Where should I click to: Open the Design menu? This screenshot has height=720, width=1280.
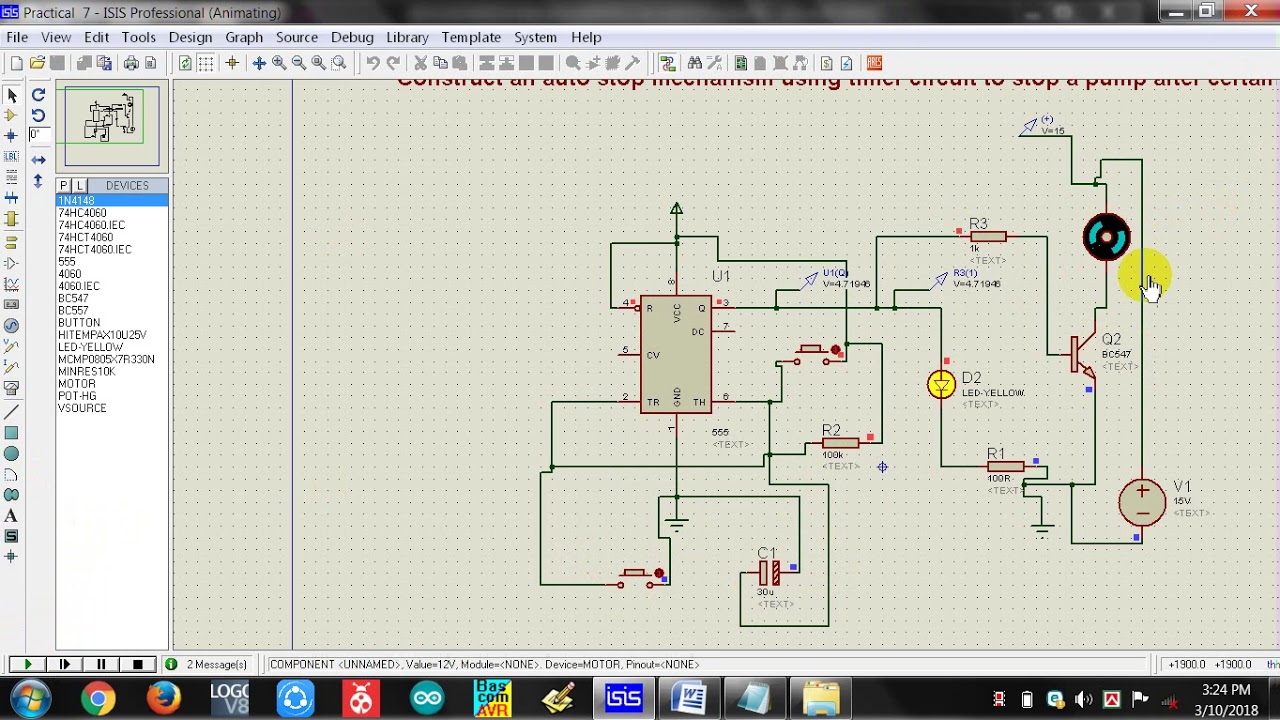click(x=190, y=37)
